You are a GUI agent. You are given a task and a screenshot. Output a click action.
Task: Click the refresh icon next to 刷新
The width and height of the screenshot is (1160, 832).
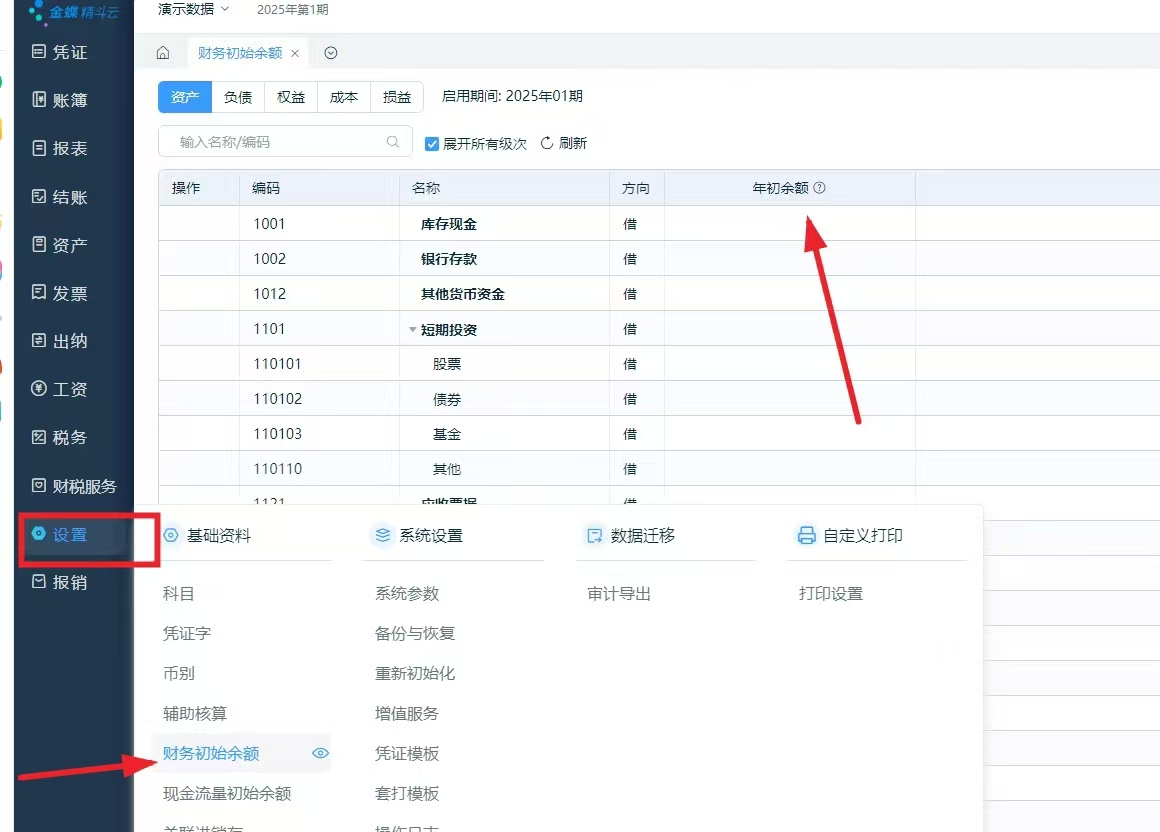coord(547,143)
